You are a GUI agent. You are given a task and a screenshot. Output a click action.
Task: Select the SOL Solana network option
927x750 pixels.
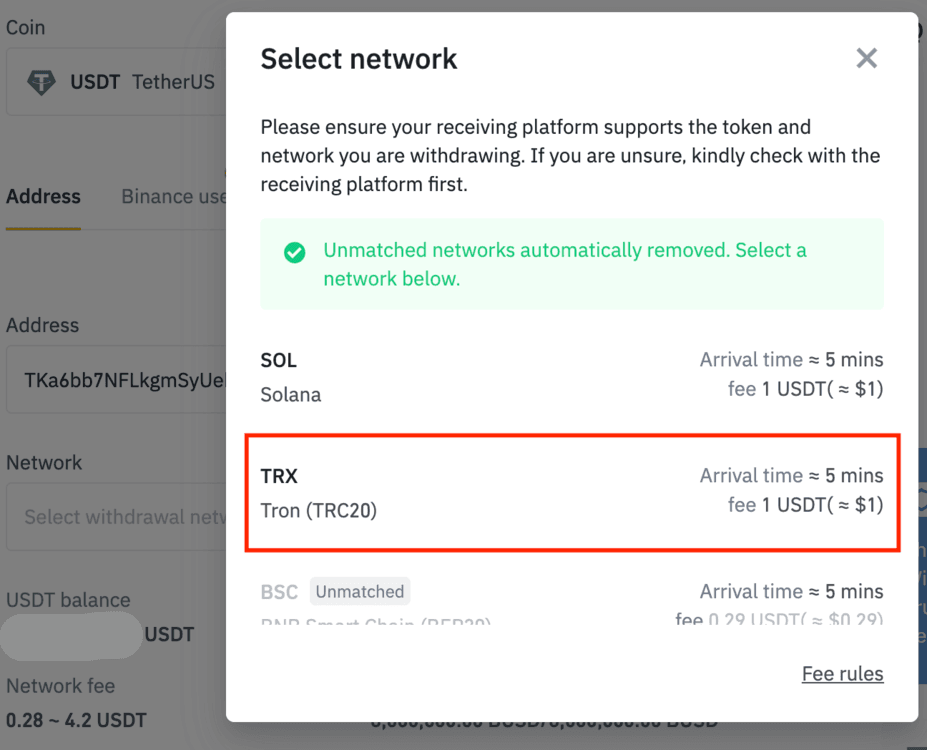coord(571,377)
